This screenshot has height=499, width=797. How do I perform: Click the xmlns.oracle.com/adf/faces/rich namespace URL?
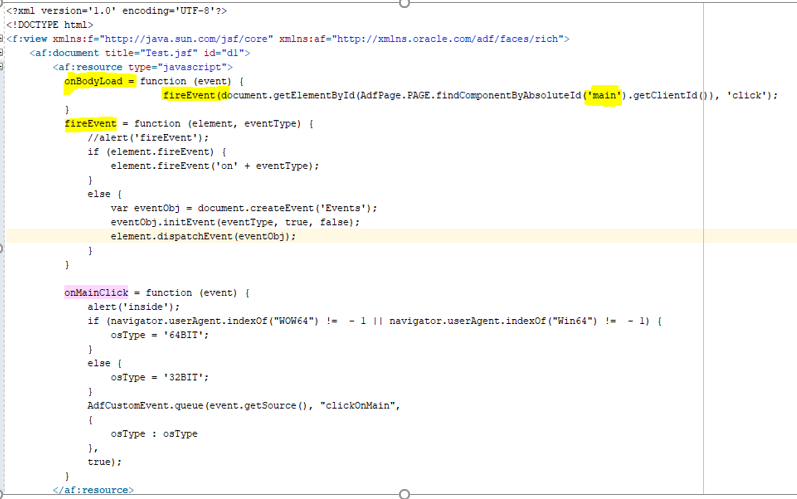[448, 39]
